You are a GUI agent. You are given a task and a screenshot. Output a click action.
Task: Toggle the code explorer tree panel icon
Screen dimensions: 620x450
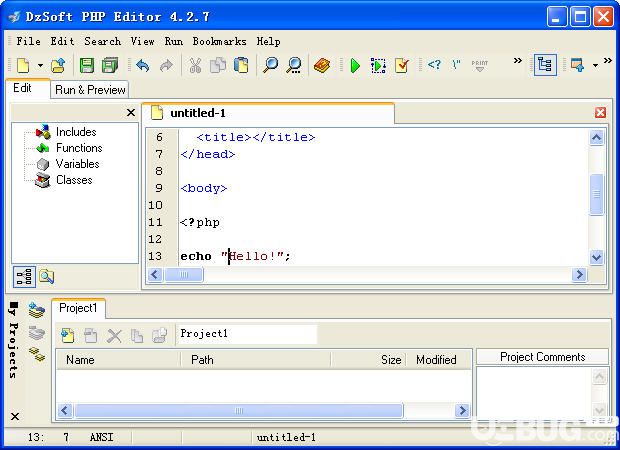point(545,65)
